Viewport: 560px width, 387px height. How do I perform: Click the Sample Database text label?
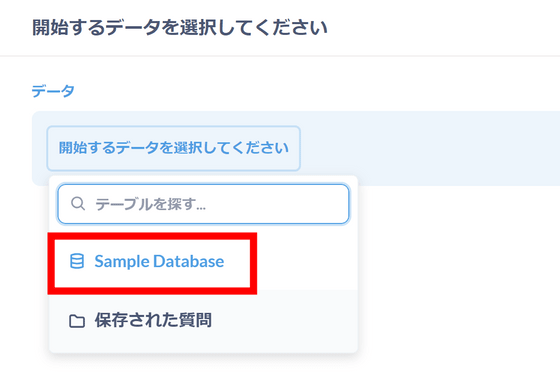point(159,261)
